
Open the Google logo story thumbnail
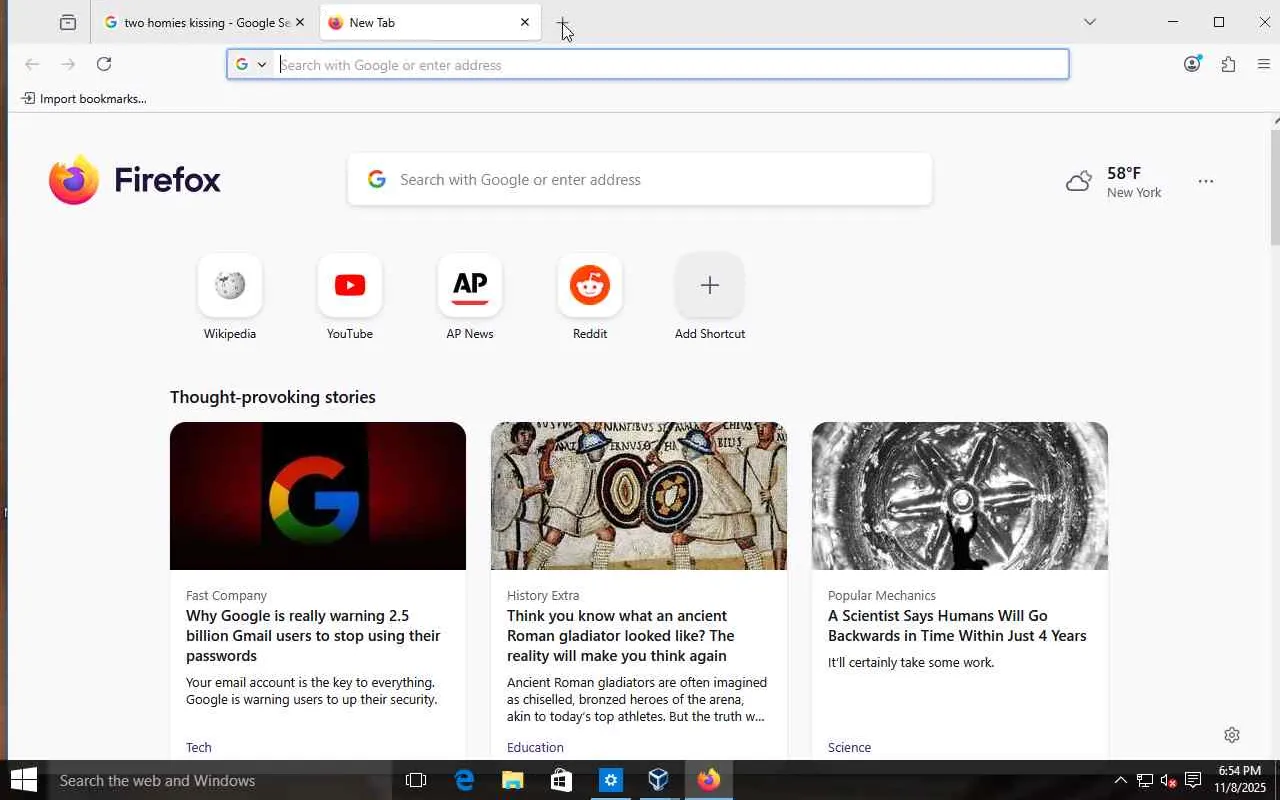point(318,496)
